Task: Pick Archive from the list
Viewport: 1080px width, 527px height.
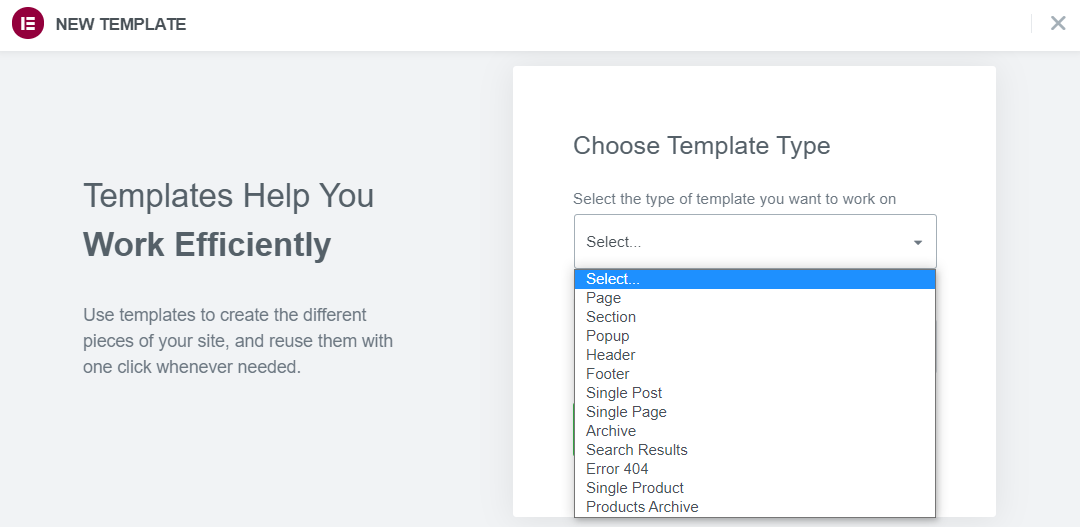Action: point(755,431)
